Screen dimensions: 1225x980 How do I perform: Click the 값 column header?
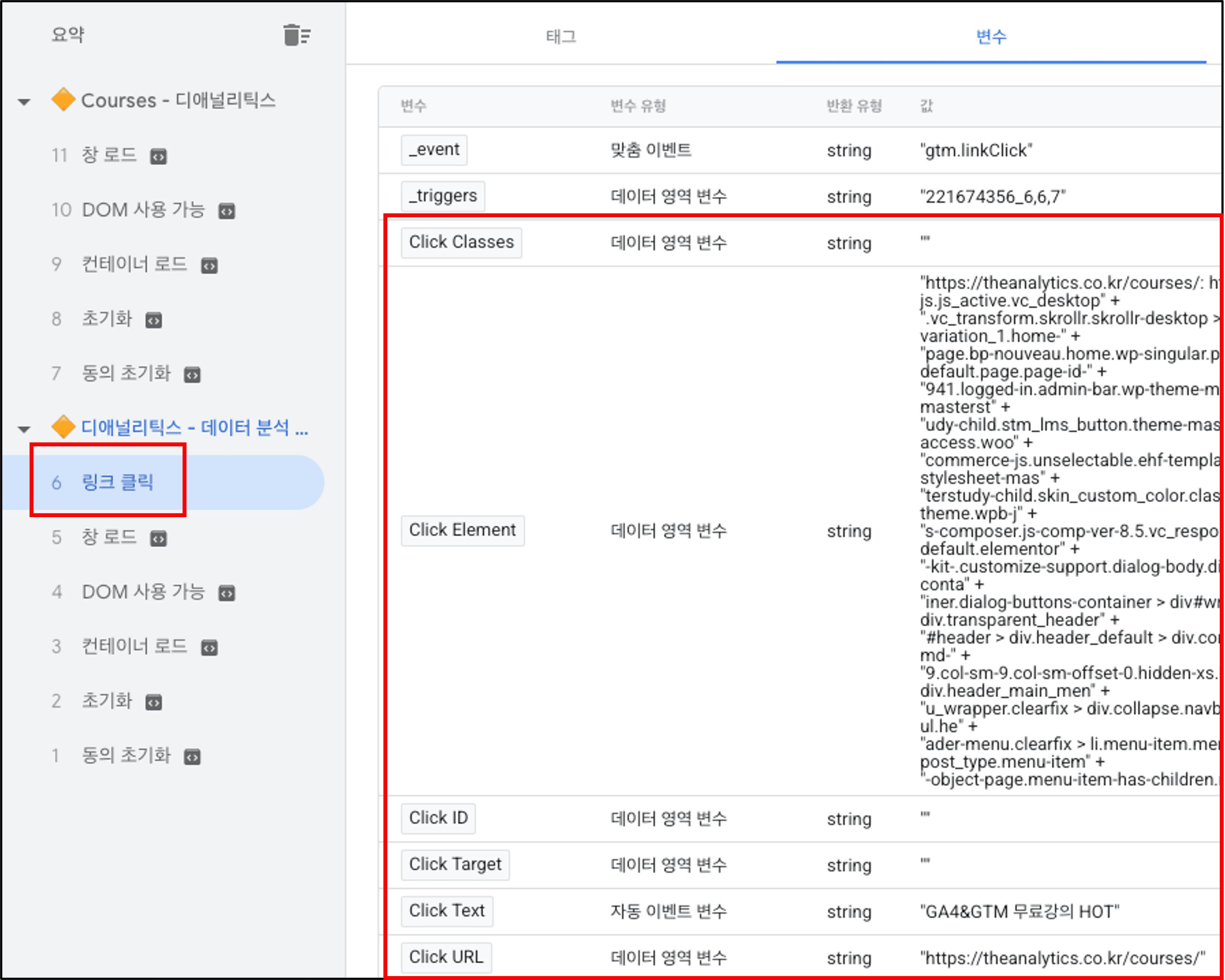click(927, 106)
